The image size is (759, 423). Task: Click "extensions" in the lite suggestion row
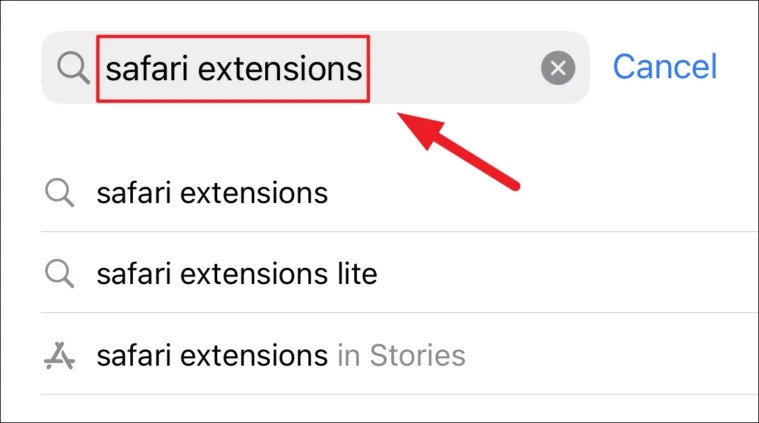pyautogui.click(x=254, y=274)
